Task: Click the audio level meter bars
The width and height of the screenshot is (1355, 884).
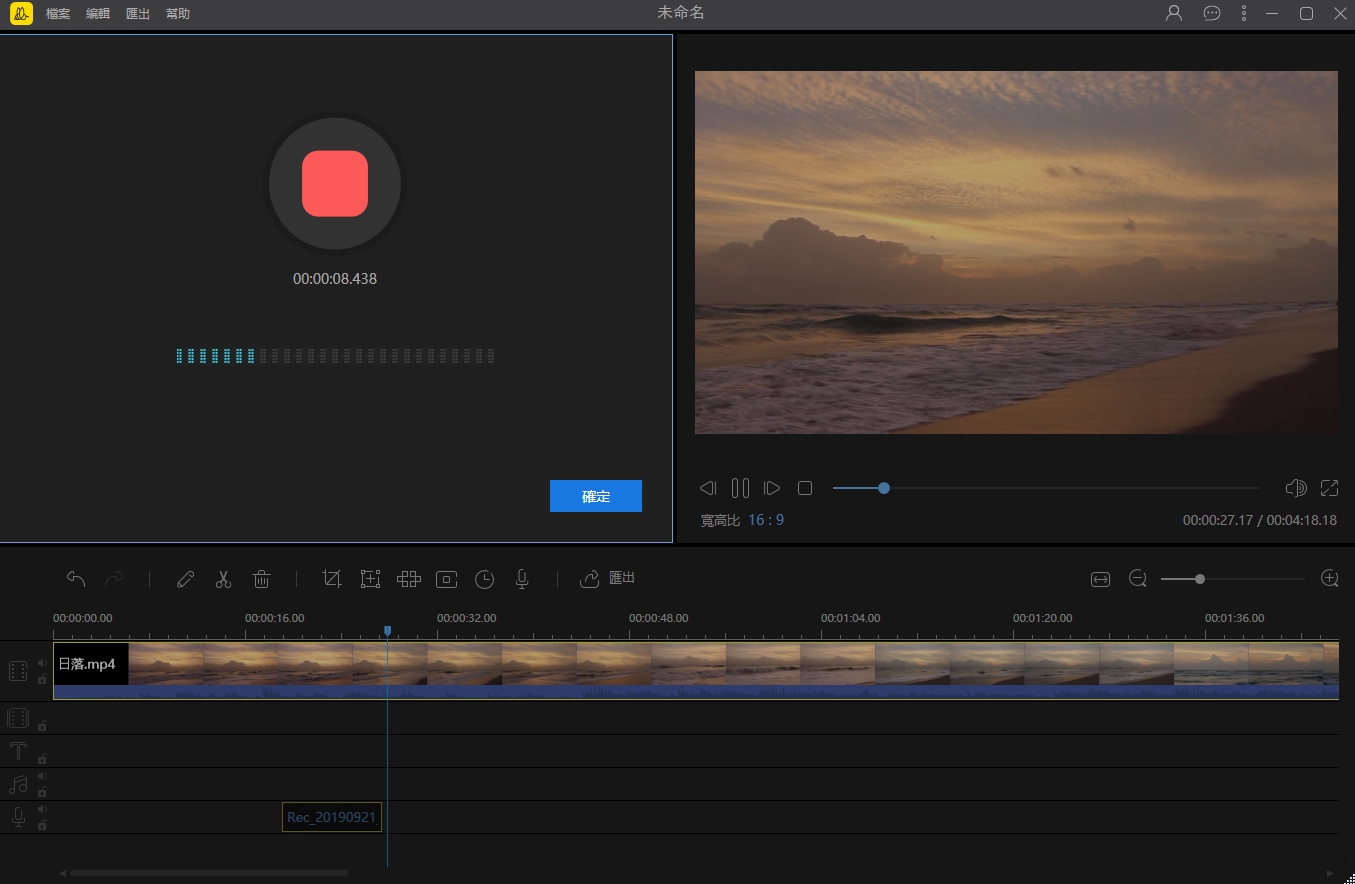Action: point(335,356)
